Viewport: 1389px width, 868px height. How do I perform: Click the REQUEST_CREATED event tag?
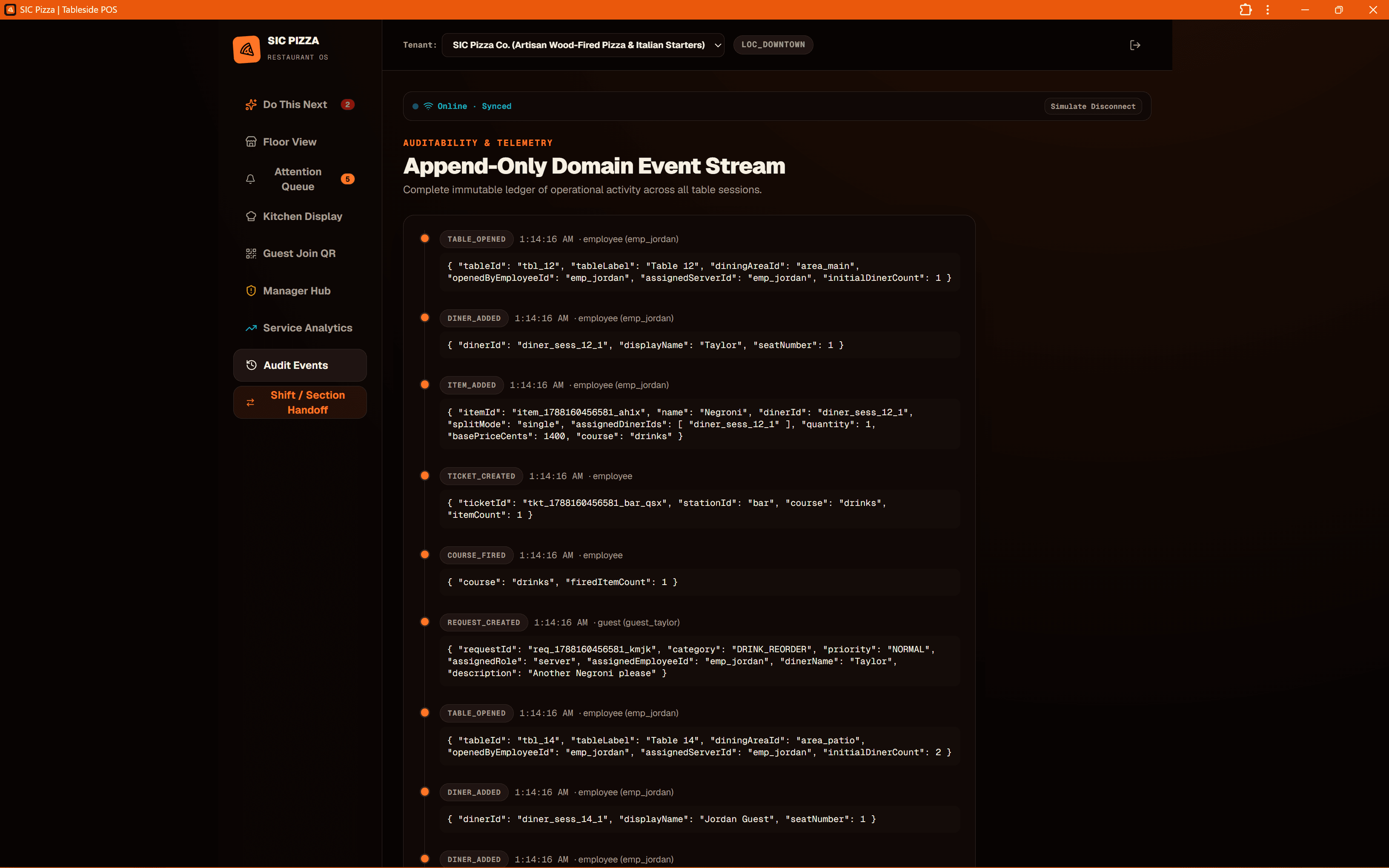[x=484, y=622]
